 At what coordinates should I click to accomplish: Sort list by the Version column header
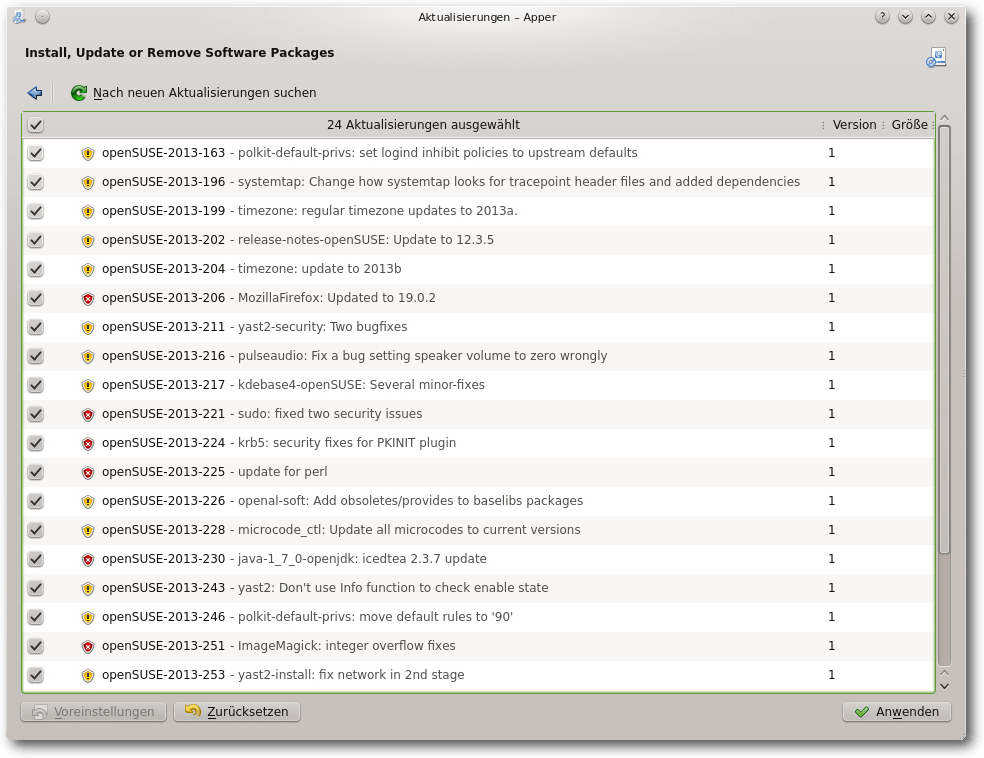coord(854,125)
